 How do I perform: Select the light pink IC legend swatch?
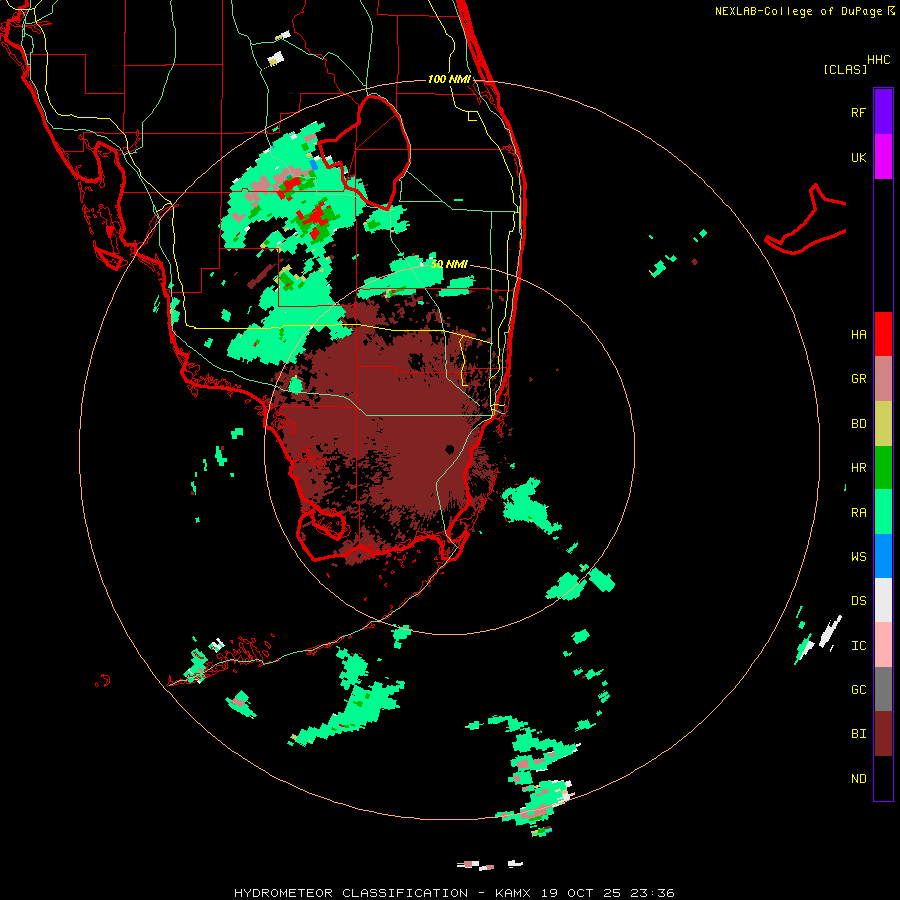[x=883, y=645]
